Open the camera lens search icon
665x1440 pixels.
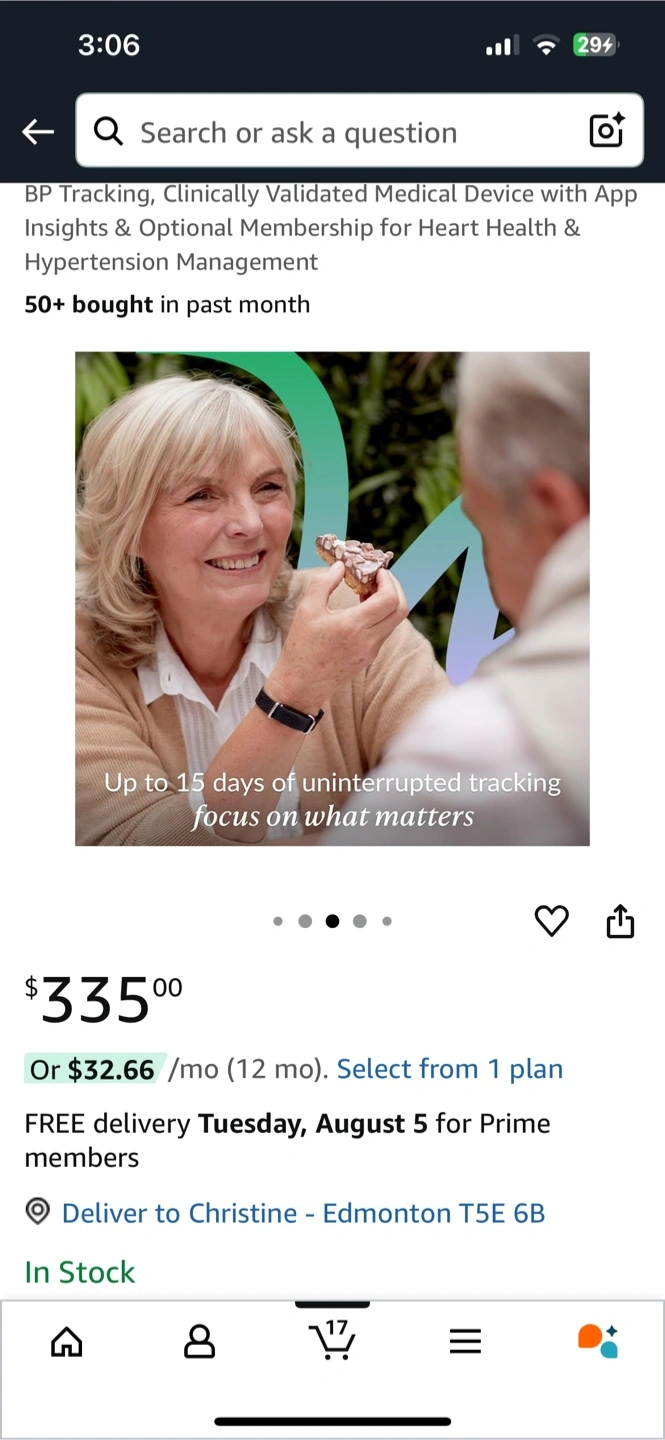coord(606,131)
